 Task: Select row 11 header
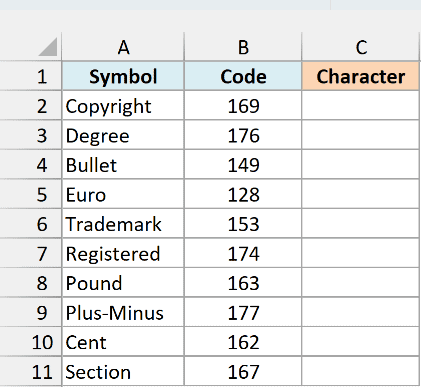[x=31, y=371]
